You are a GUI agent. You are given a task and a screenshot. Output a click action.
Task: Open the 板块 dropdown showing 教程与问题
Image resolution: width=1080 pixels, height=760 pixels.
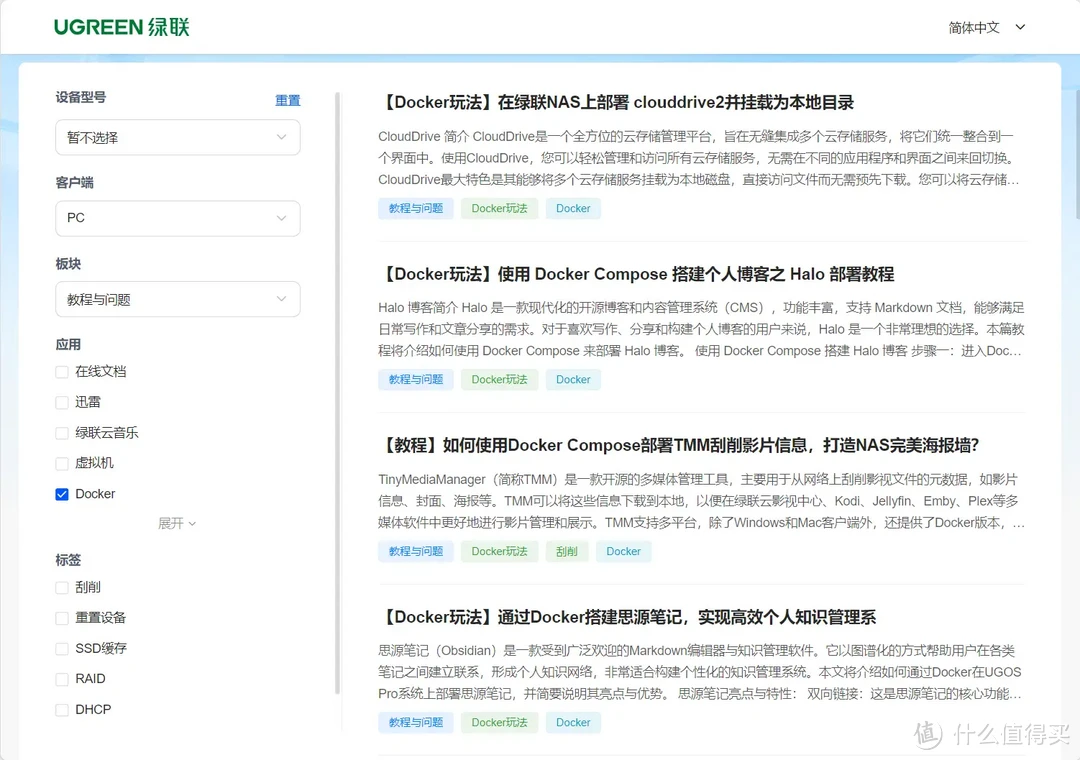177,299
